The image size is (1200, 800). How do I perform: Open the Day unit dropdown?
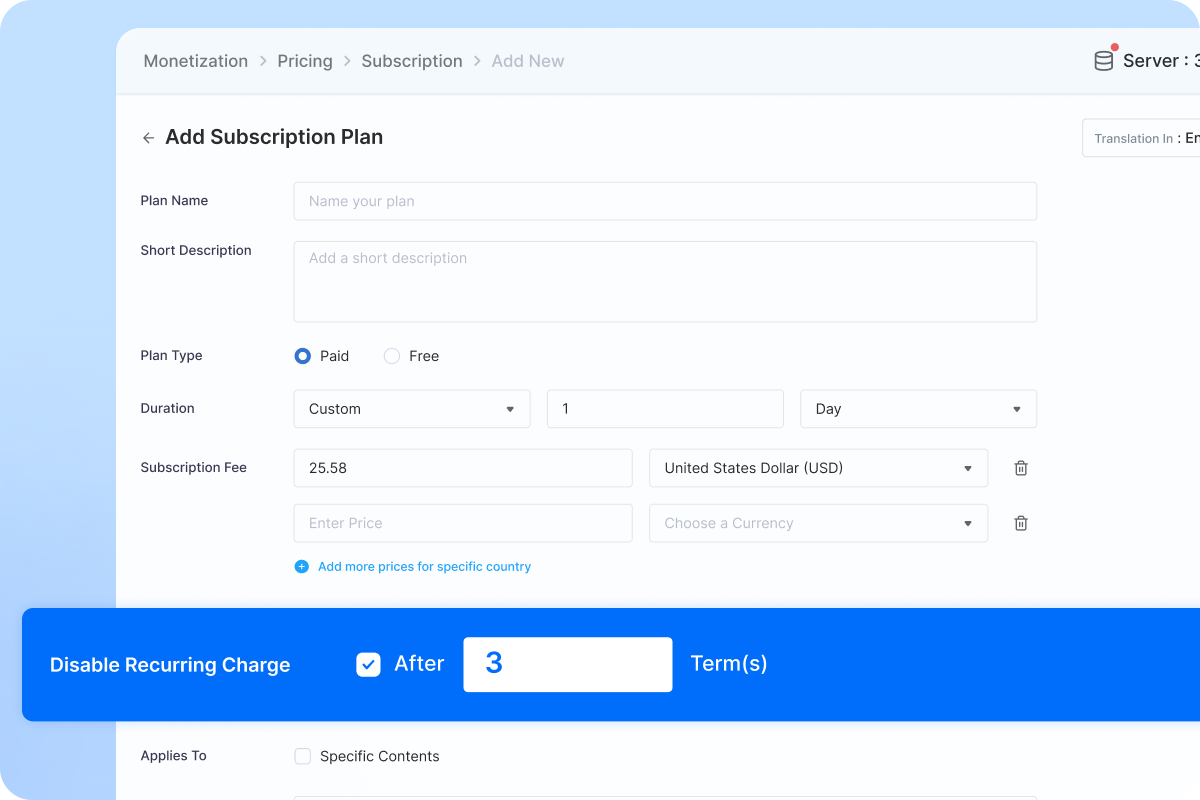click(x=918, y=409)
